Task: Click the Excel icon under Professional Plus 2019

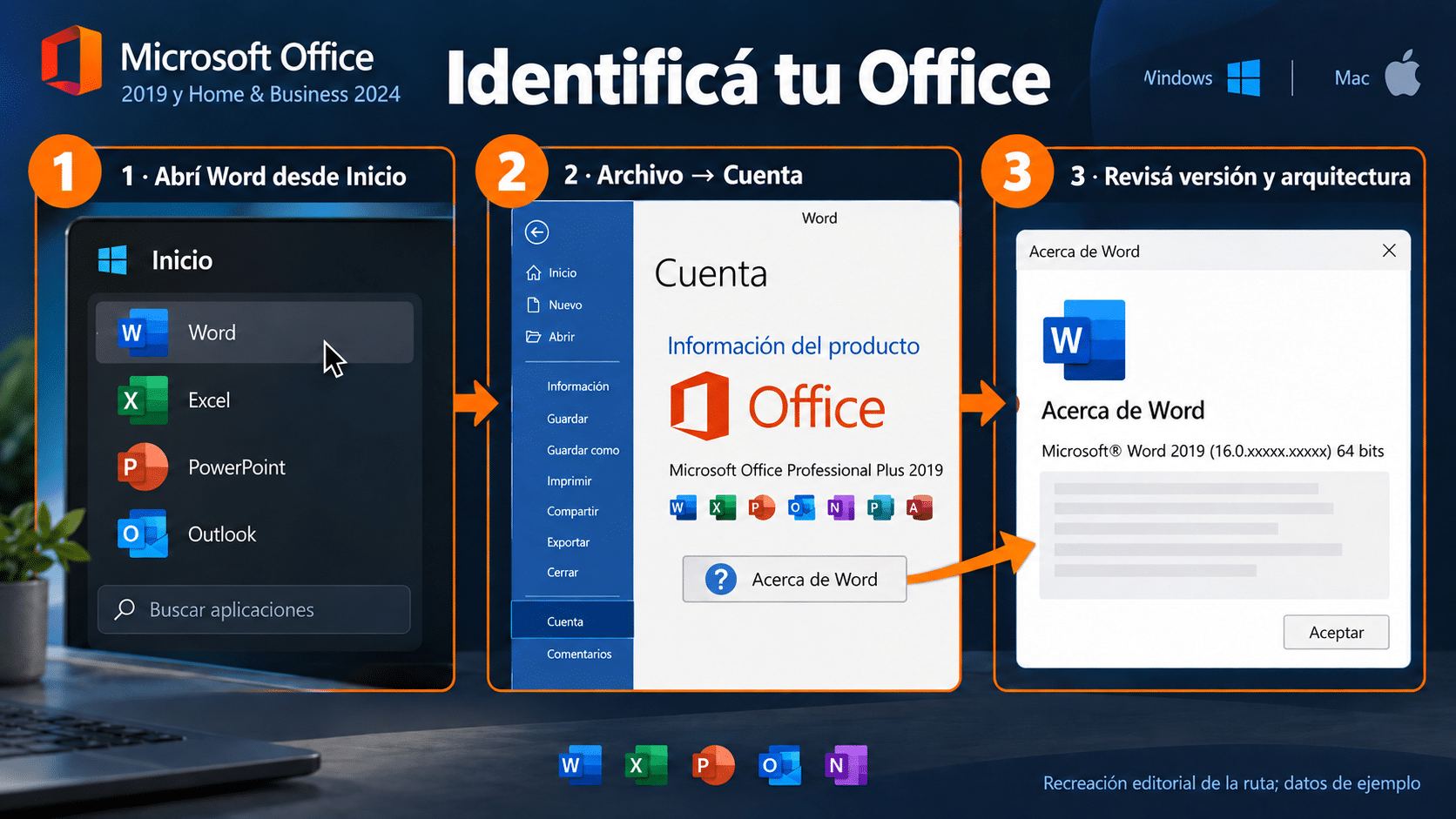Action: click(722, 507)
